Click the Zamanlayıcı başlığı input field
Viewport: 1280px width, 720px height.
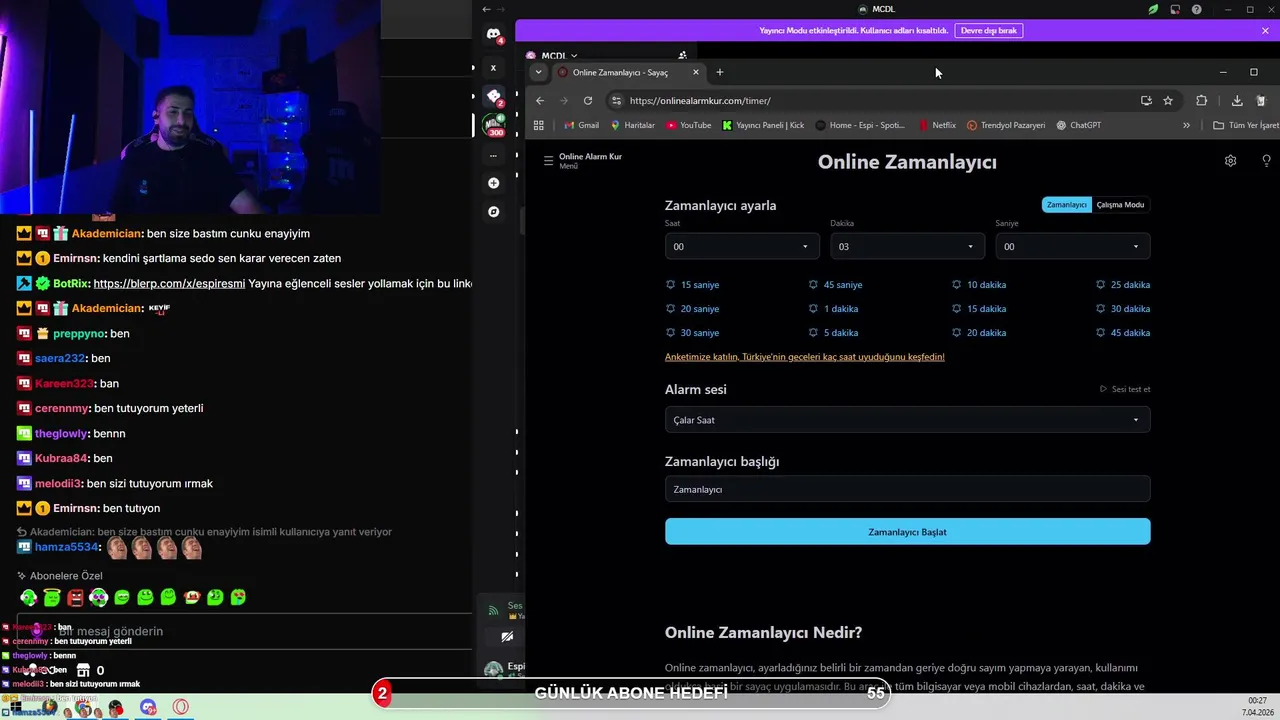tap(907, 489)
